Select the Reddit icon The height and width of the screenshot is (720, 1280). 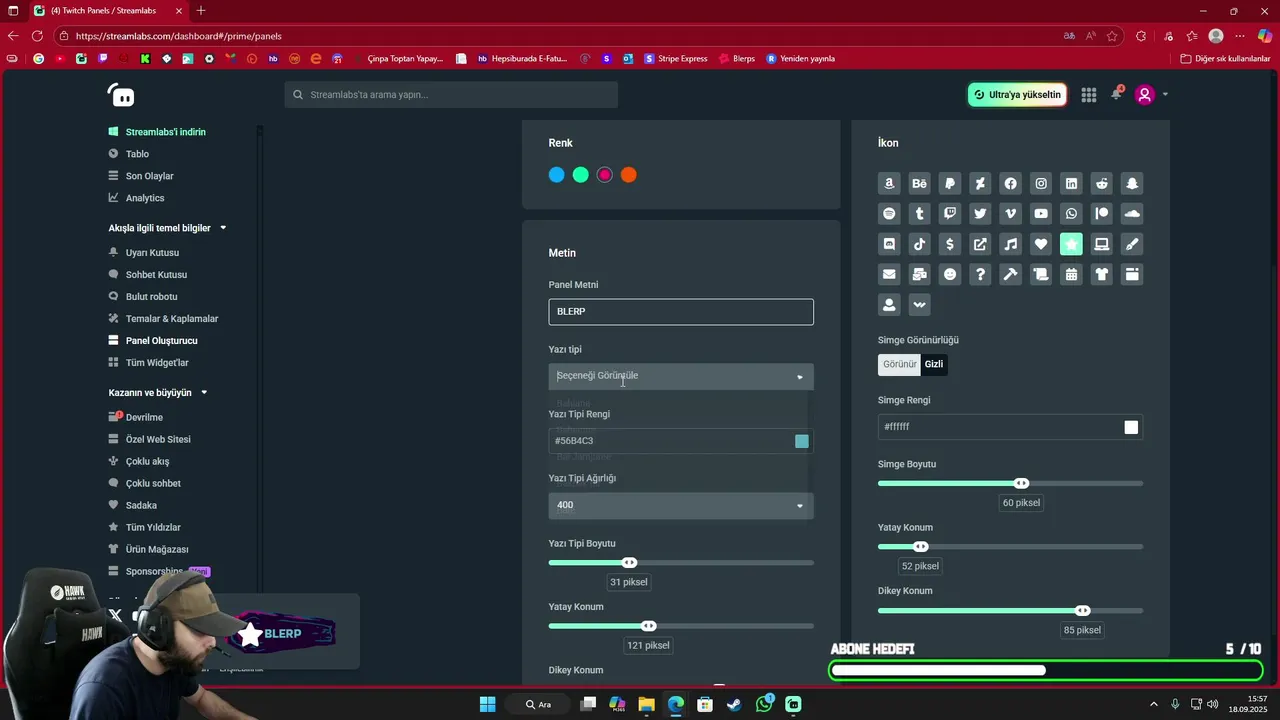1101,183
